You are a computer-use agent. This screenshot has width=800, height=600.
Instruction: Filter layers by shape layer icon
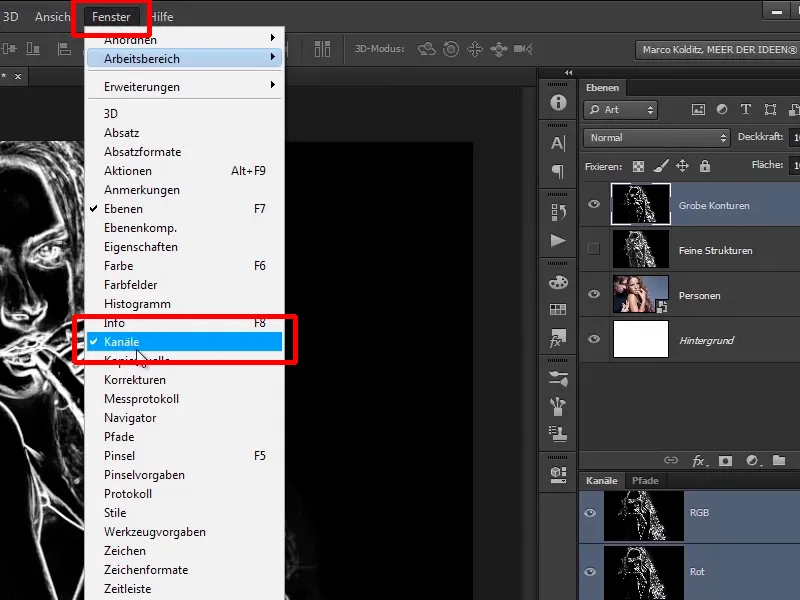(770, 110)
